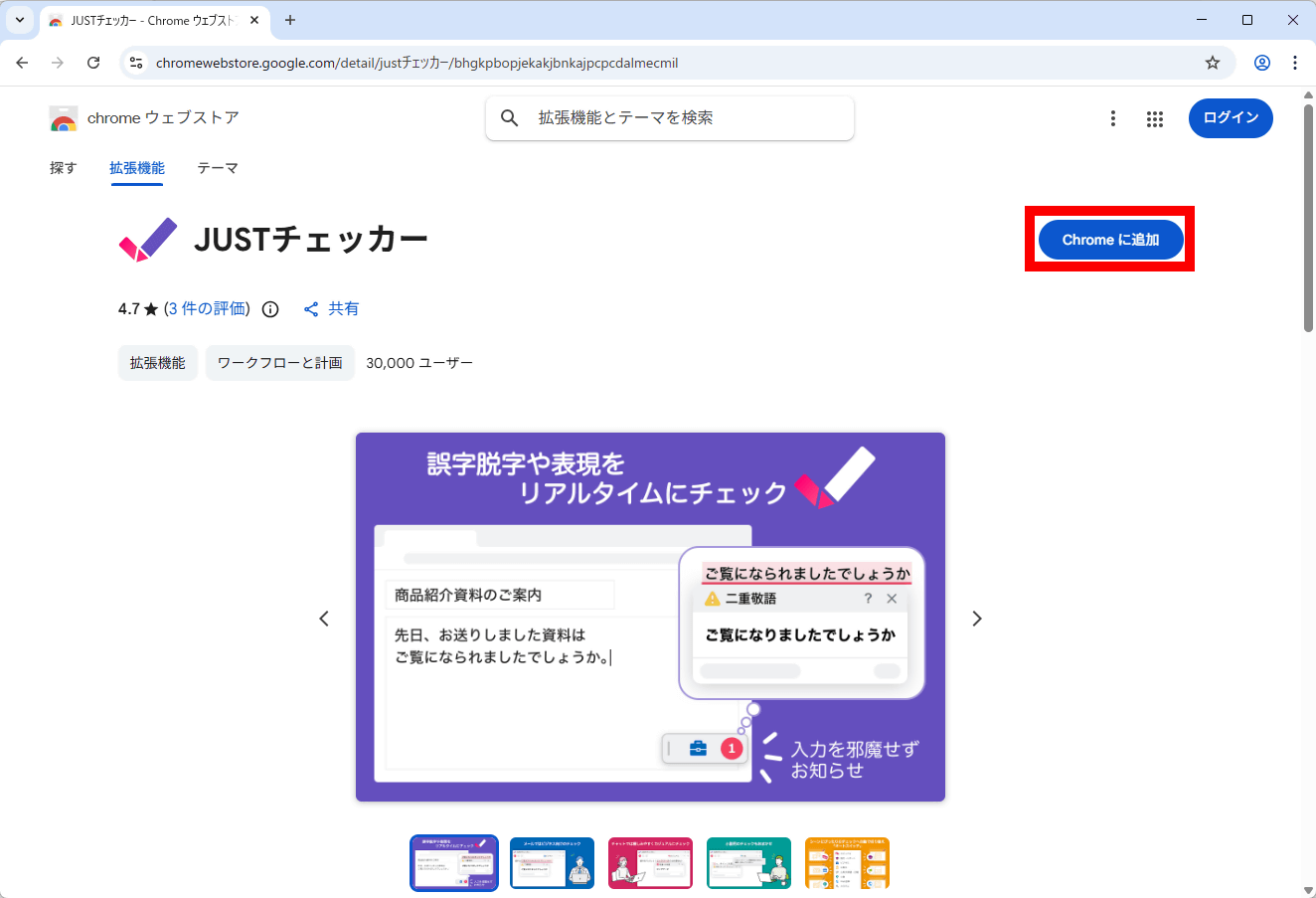Screen dimensions: 1316x898
Task: Open the Chrome profile icon
Action: 1261,63
